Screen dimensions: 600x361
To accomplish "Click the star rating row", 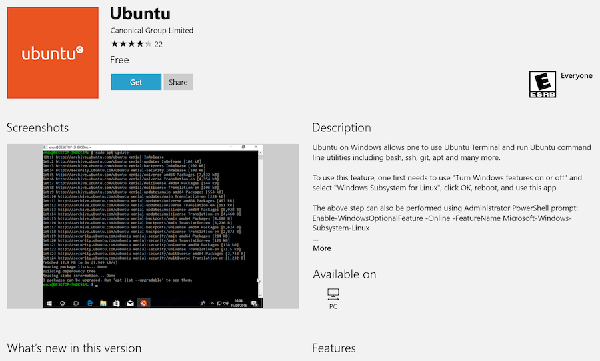I will (131, 44).
